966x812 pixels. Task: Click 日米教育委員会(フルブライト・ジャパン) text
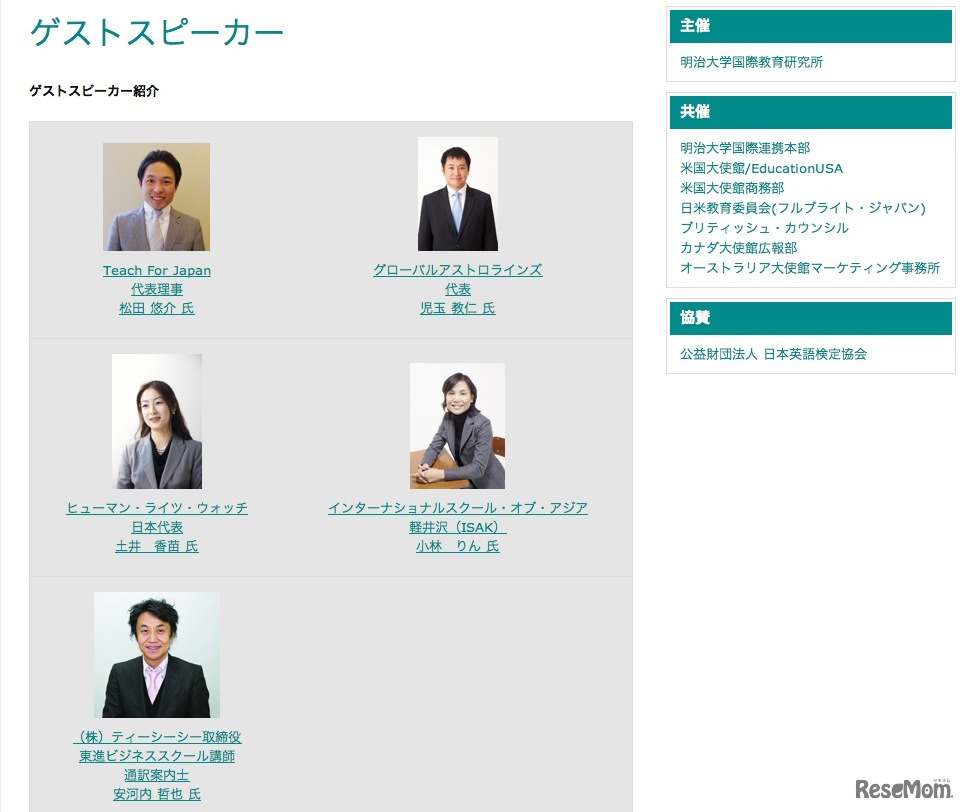[x=803, y=208]
